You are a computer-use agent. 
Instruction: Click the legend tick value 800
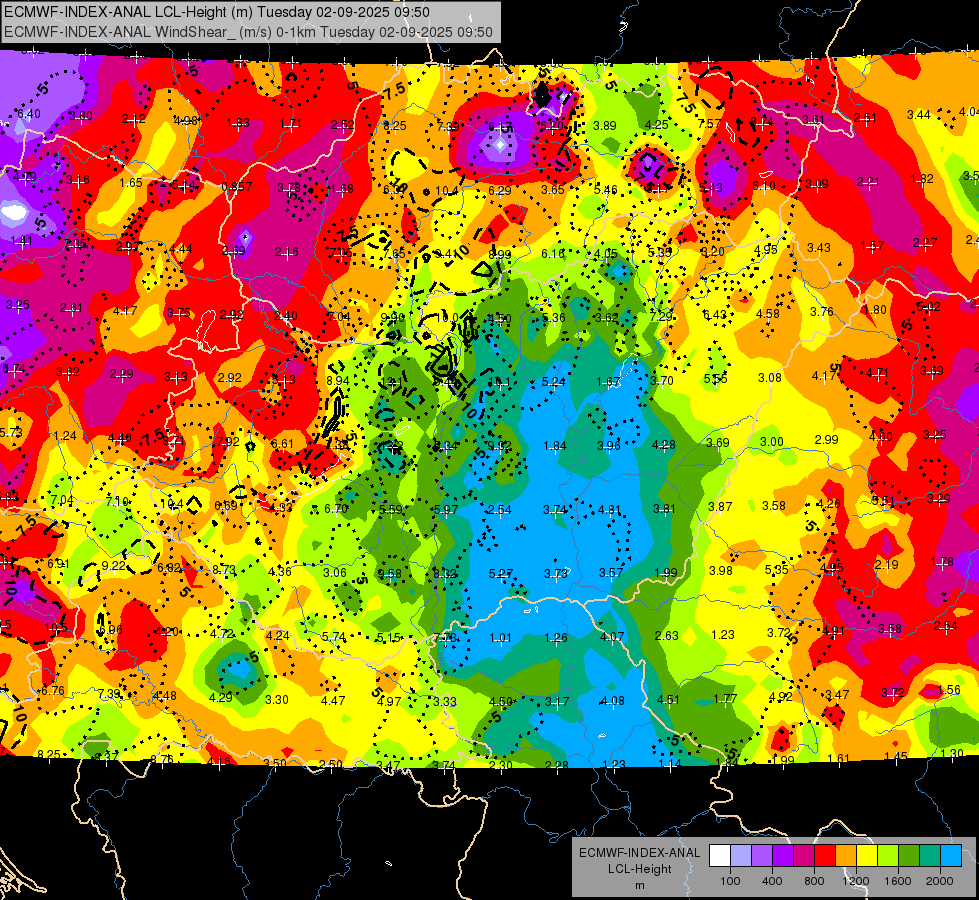coord(814,881)
